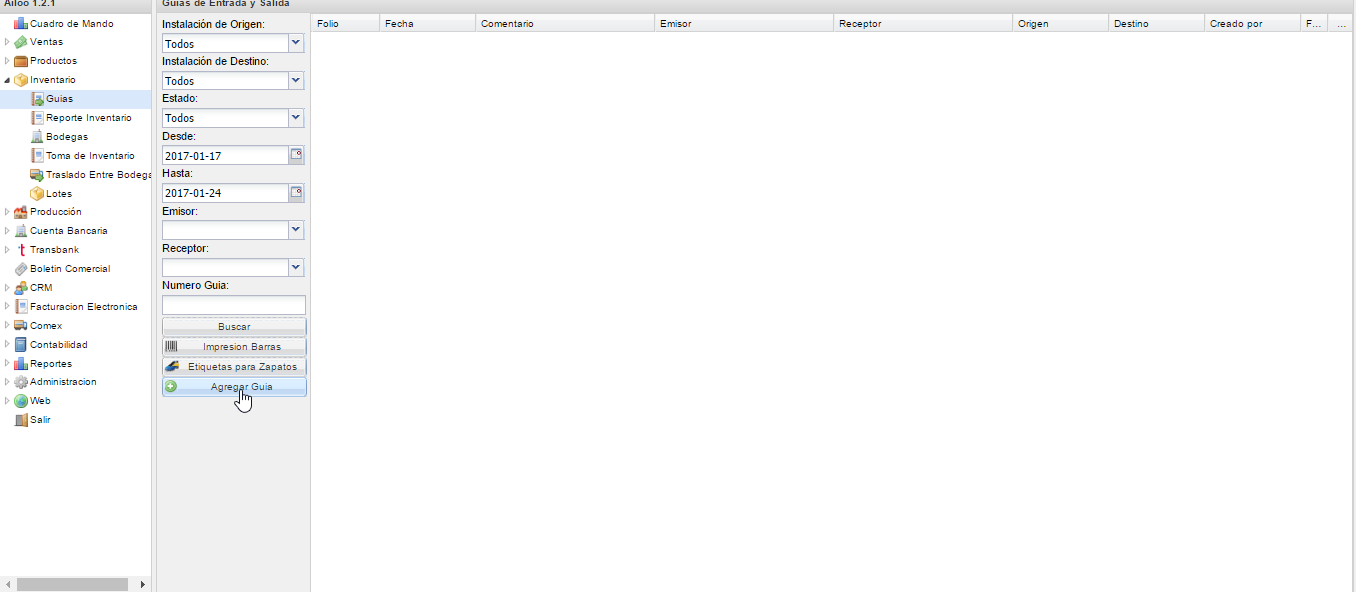Viewport: 1356px width, 592px height.
Task: Click the Facturacion Electronica icon
Action: pos(21,307)
